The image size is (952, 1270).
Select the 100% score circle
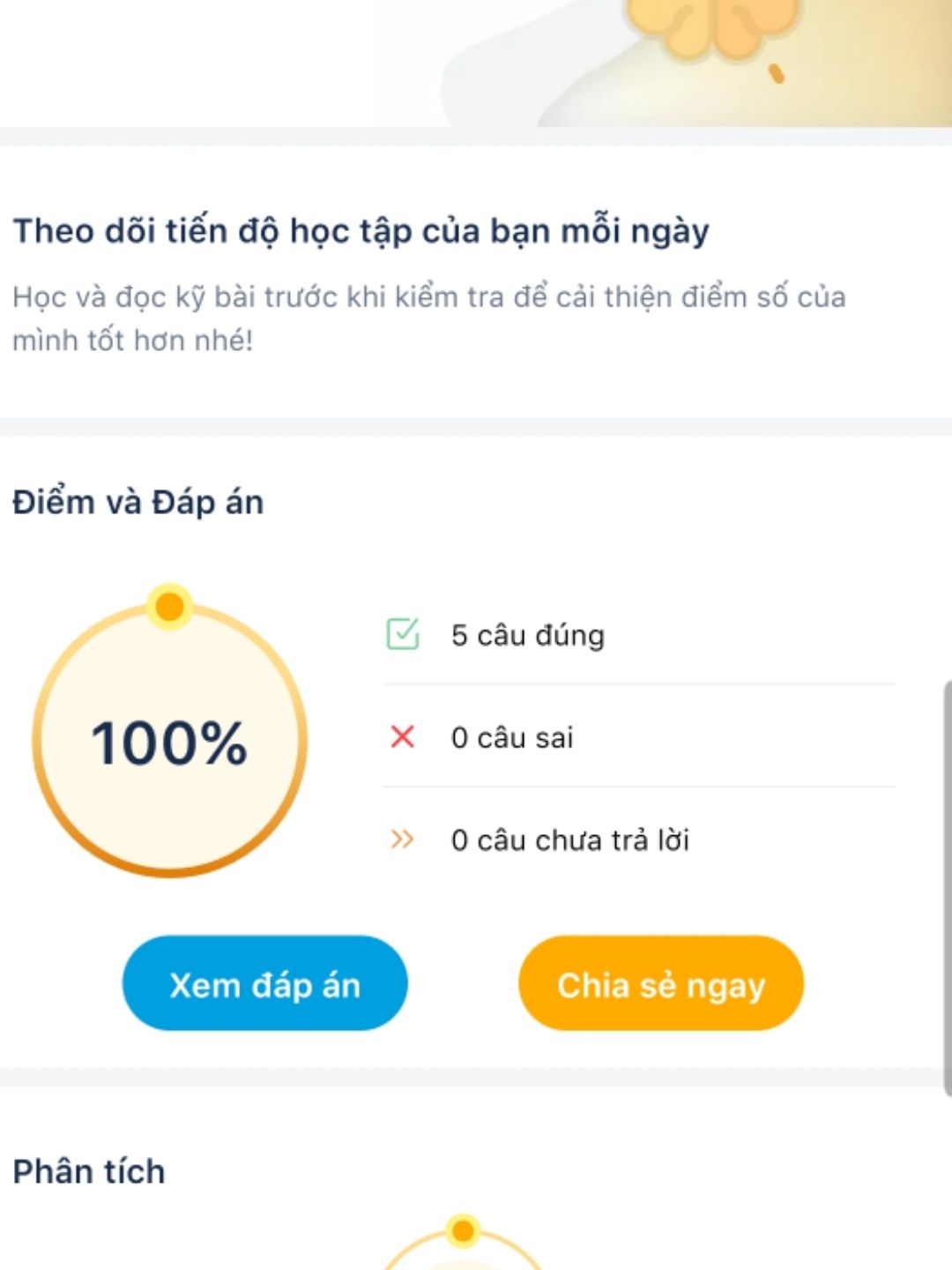click(169, 739)
